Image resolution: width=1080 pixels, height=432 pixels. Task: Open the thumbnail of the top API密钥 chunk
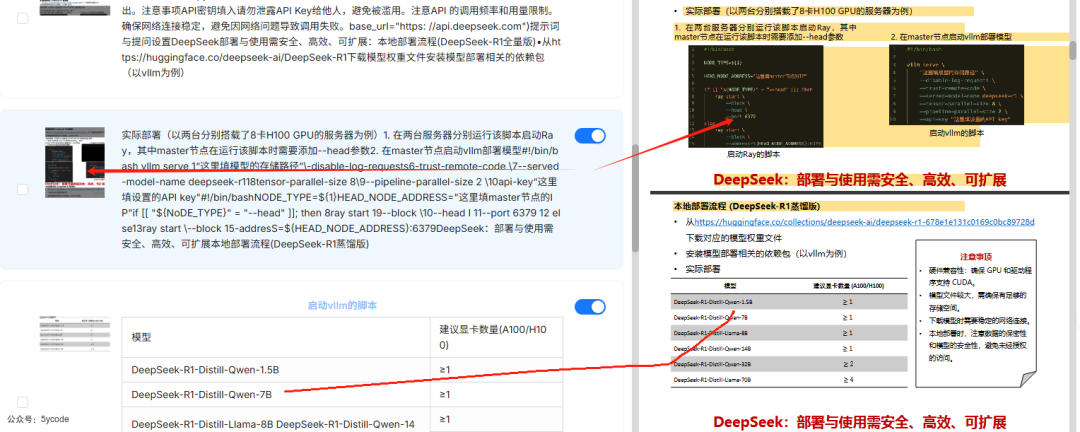pos(74,8)
